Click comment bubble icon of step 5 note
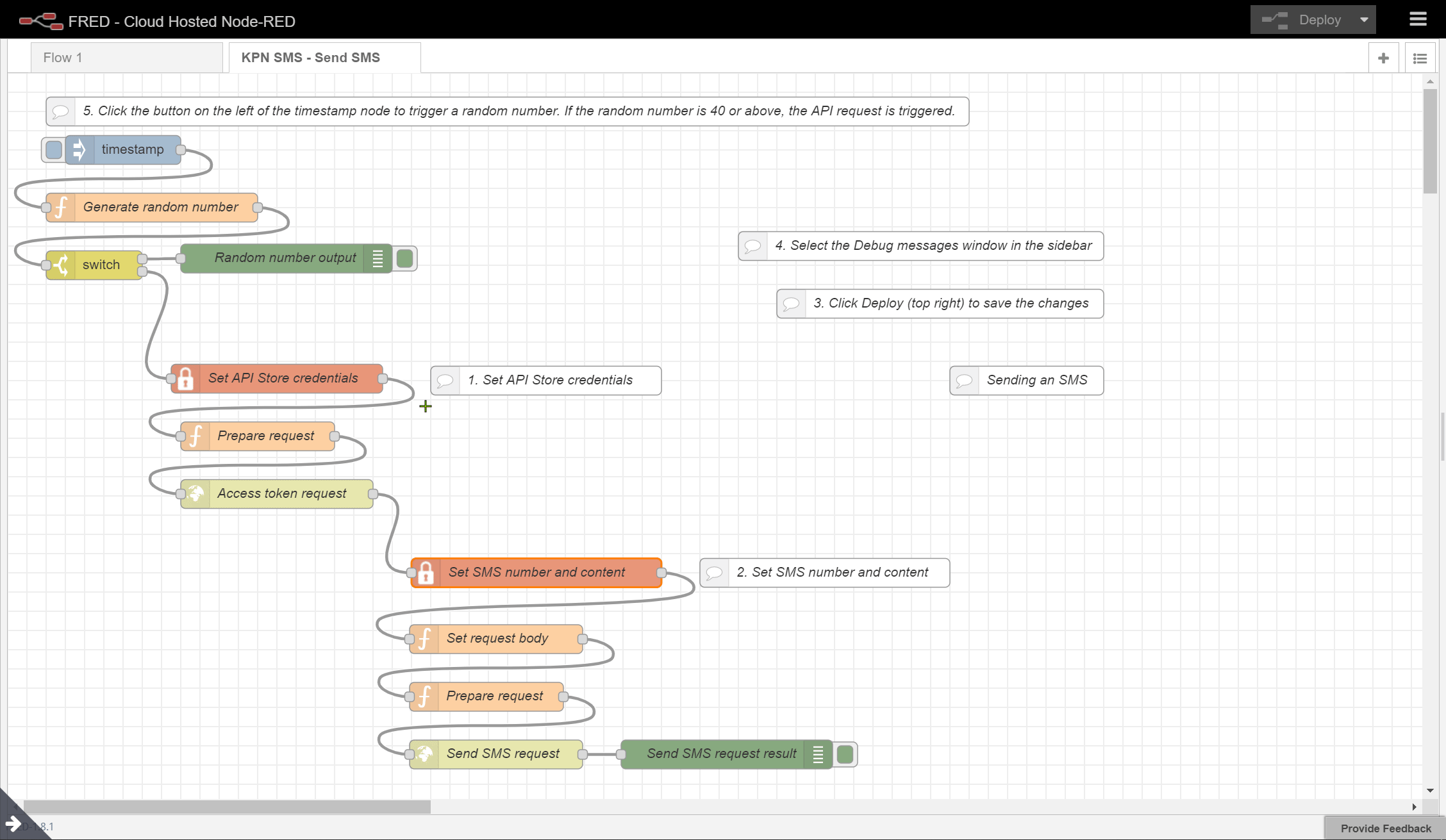This screenshot has width=1446, height=840. (x=61, y=111)
